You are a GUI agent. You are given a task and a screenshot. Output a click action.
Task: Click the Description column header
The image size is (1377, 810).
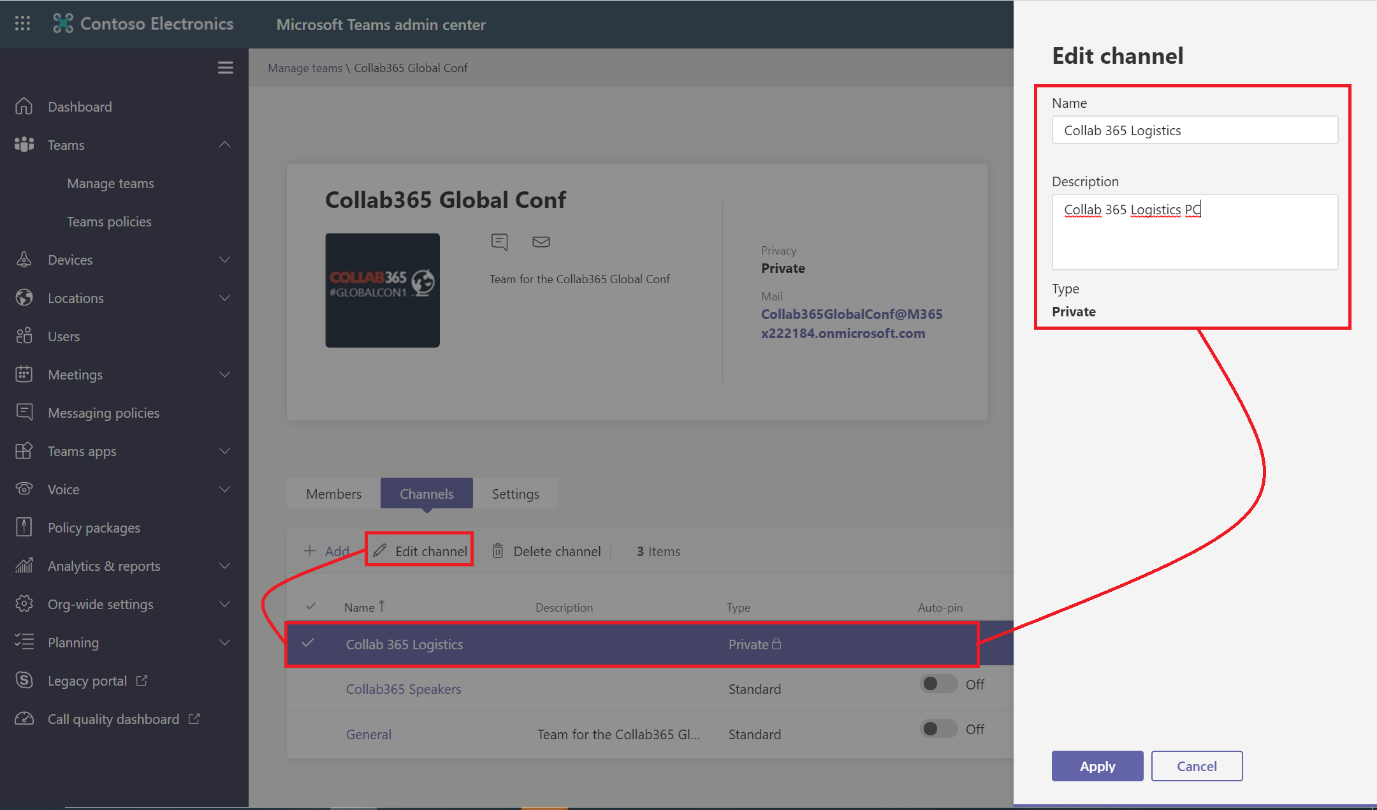point(564,607)
